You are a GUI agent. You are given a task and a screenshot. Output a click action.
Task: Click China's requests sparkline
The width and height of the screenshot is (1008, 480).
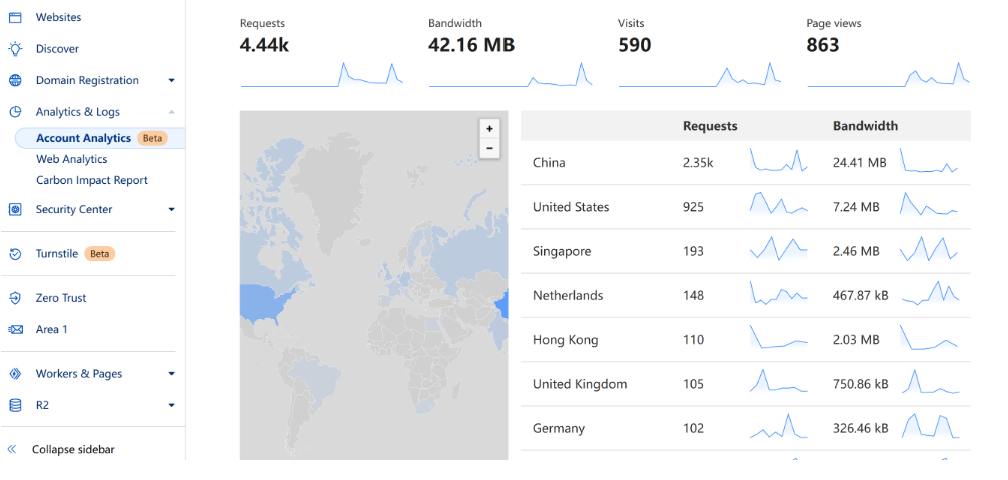[778, 161]
